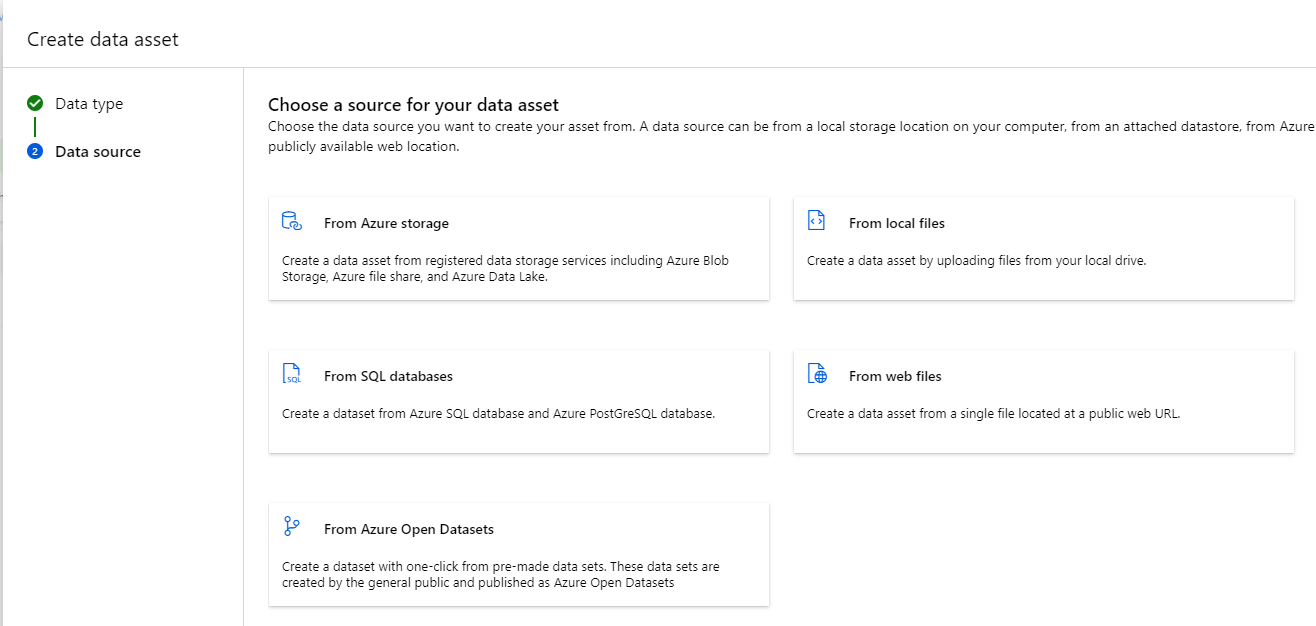Click the local files code-document icon
The image size is (1316, 626).
pyautogui.click(x=817, y=222)
